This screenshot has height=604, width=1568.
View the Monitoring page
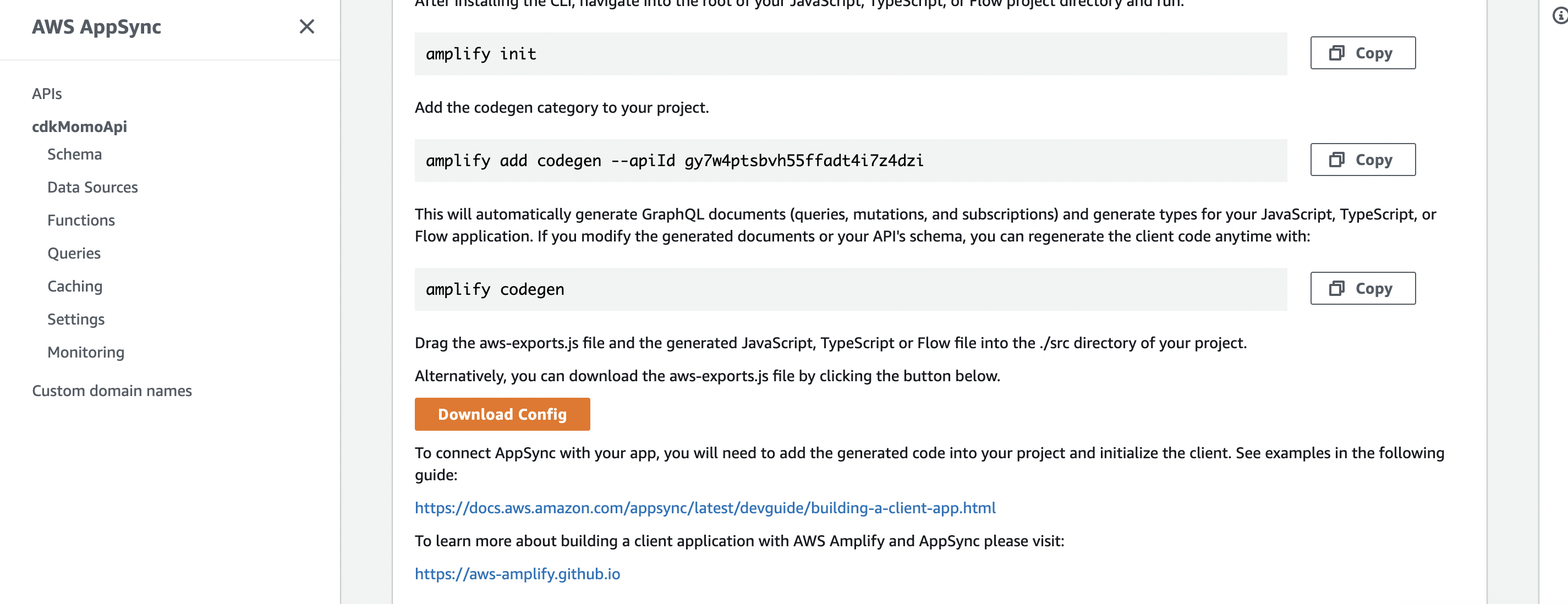[86, 352]
